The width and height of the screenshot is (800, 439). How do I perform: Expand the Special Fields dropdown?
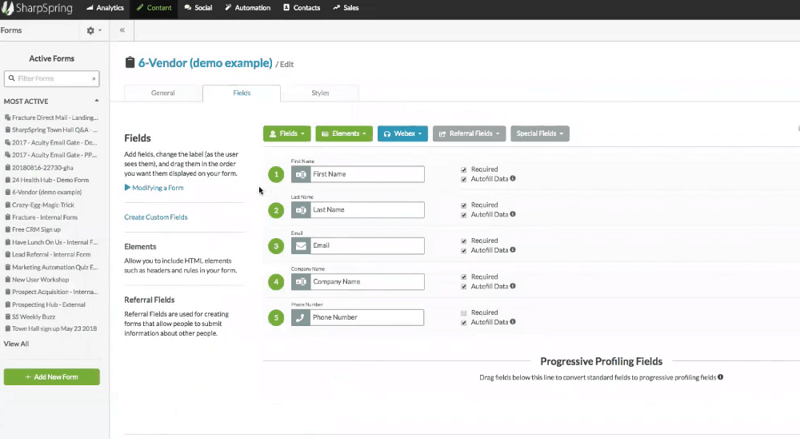coord(539,133)
